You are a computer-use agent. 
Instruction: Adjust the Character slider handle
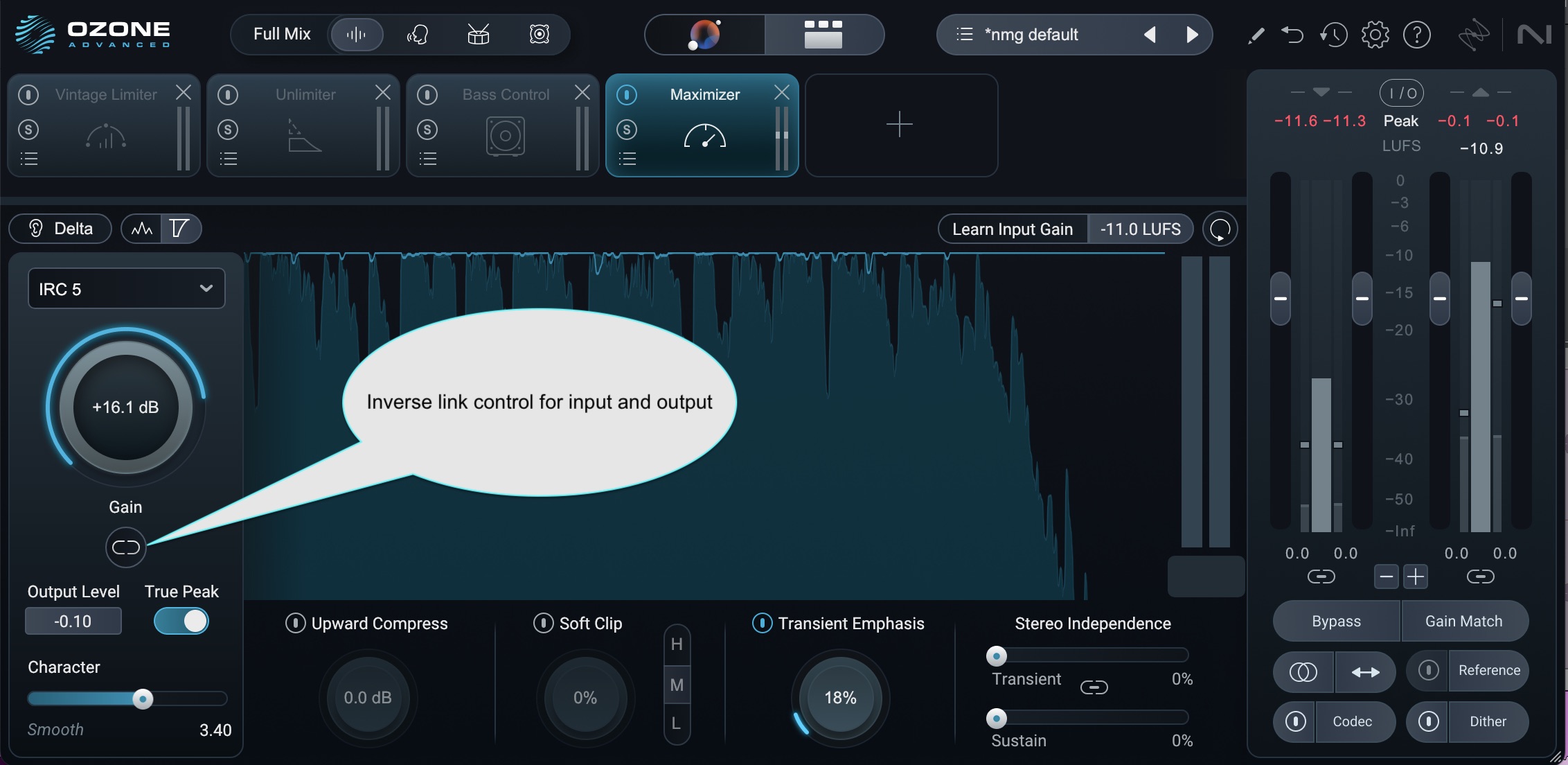pyautogui.click(x=143, y=698)
